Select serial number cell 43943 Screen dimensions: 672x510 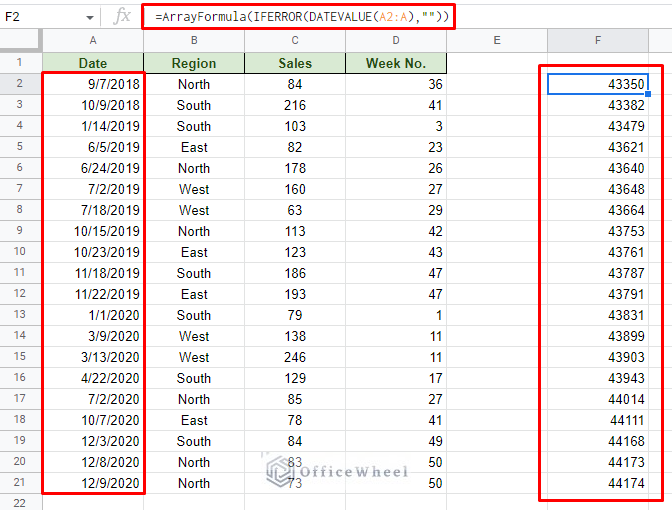click(598, 378)
